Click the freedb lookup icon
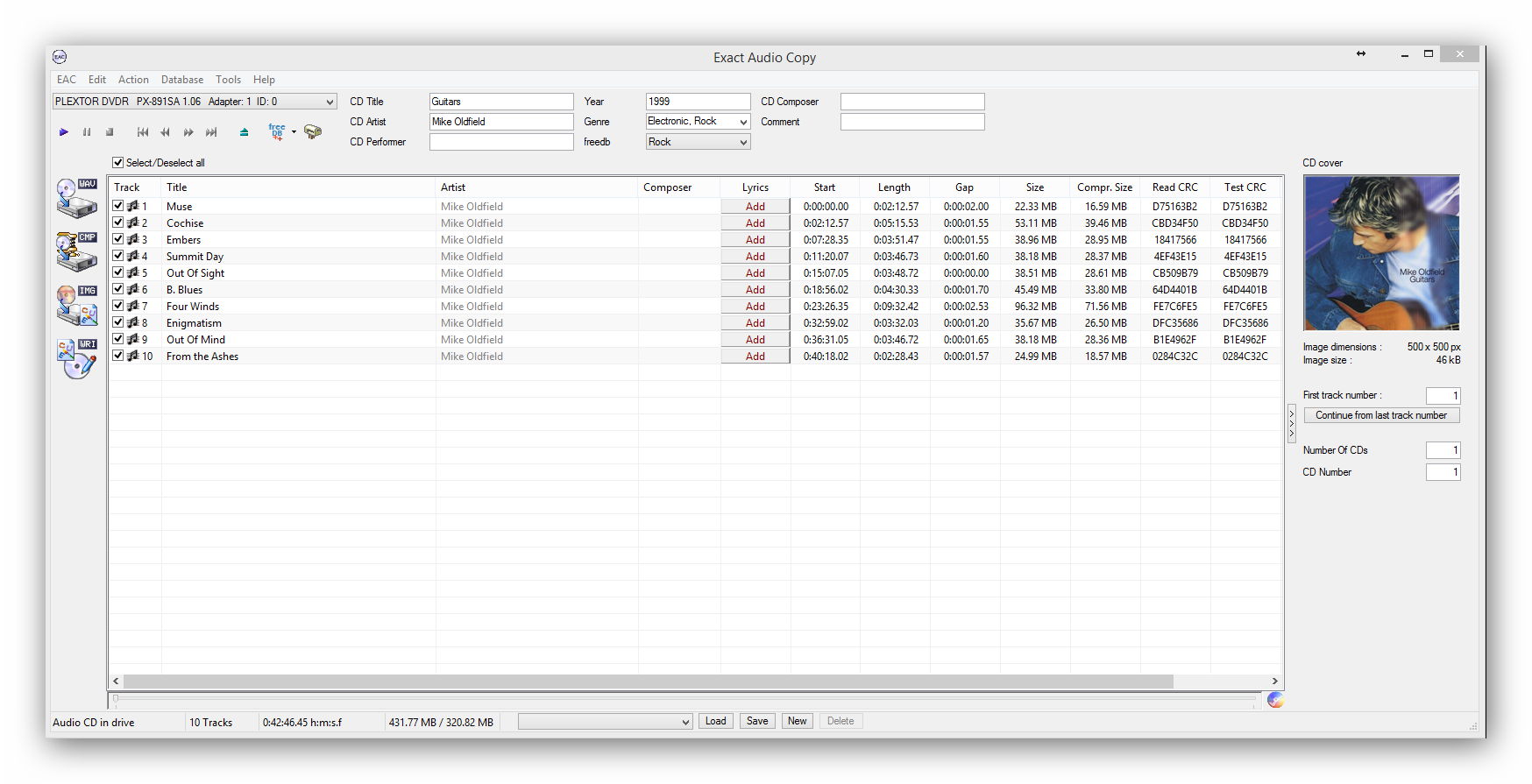Screen dimensions: 1532x784 point(277,131)
